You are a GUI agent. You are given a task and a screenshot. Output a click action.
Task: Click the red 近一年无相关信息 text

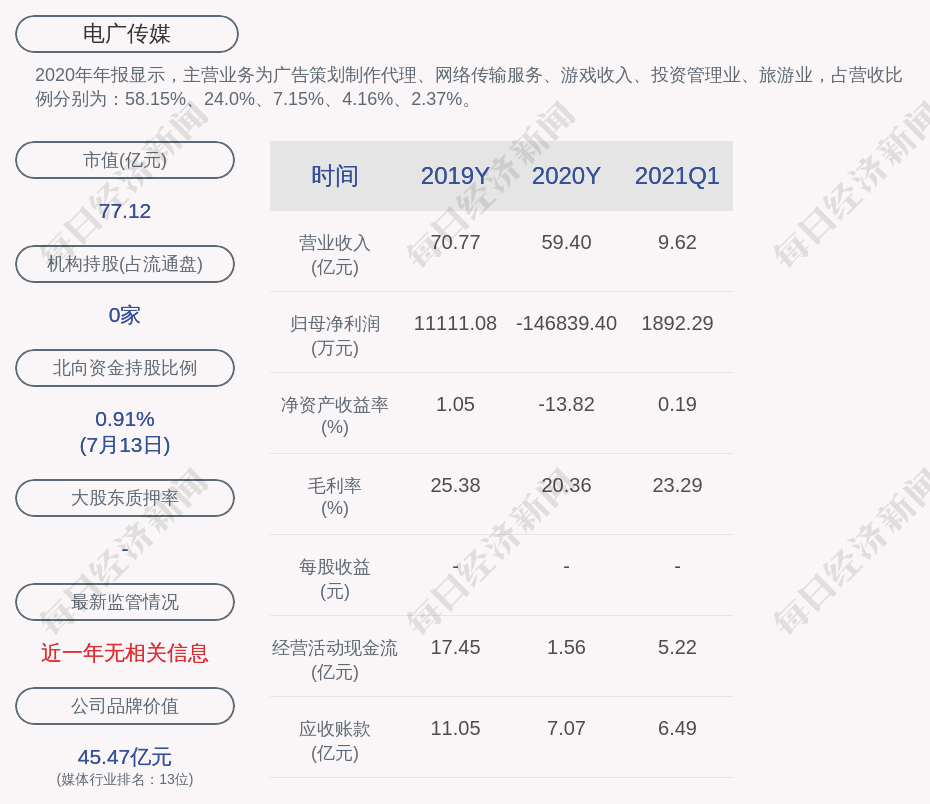pos(125,653)
